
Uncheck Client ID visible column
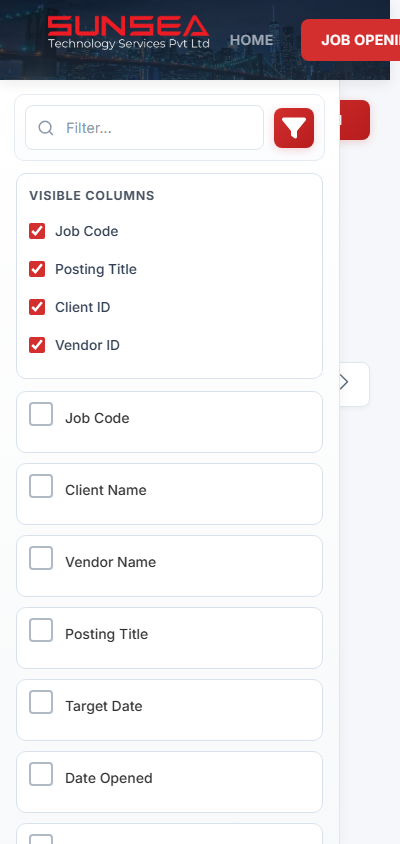pyautogui.click(x=37, y=307)
